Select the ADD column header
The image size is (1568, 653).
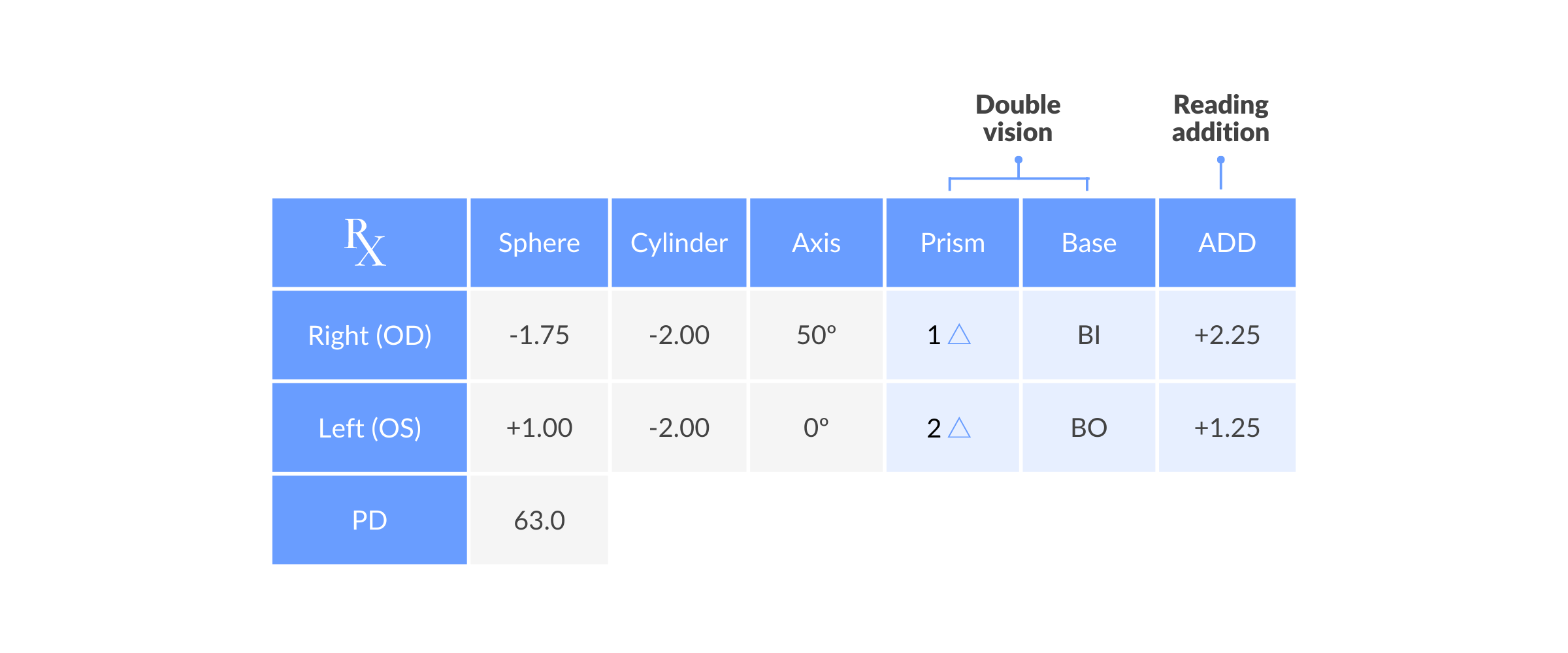point(1227,243)
